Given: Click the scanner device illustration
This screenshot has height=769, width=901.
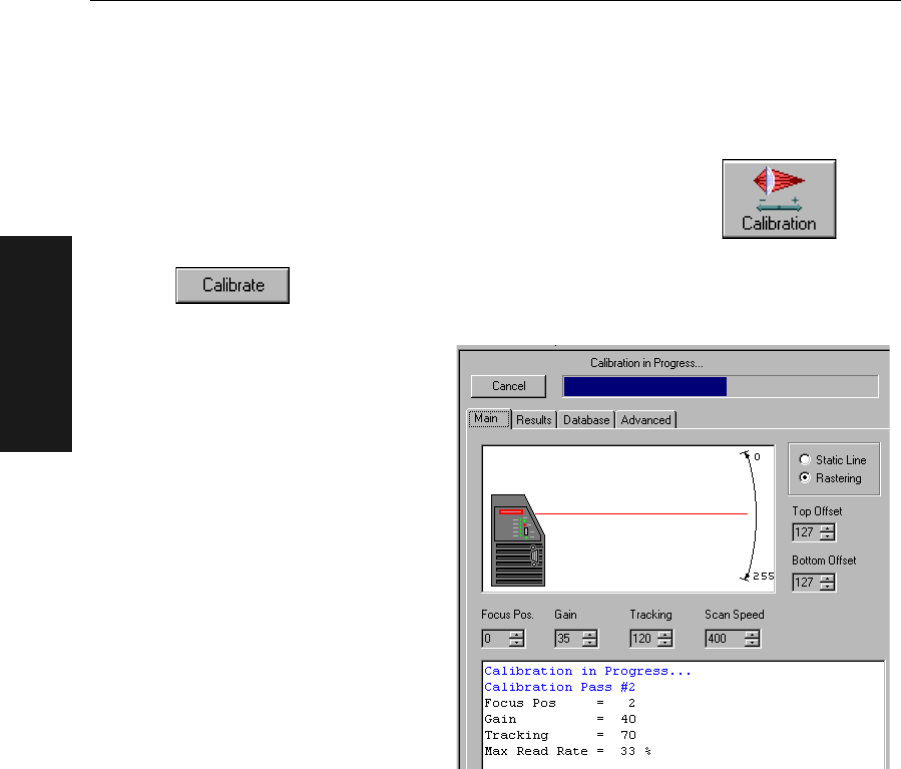Looking at the screenshot, I should 518,540.
